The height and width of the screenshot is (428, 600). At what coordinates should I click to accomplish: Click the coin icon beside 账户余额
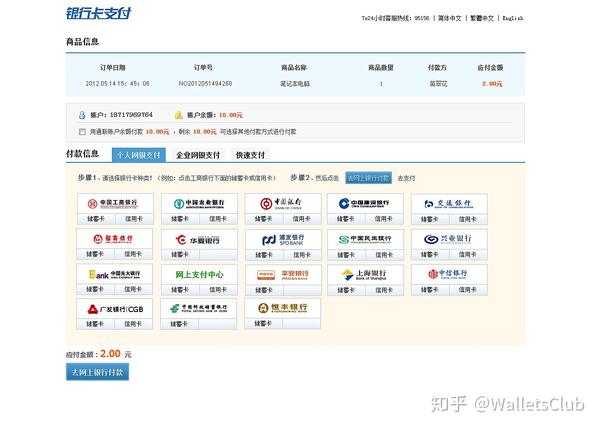[x=179, y=115]
